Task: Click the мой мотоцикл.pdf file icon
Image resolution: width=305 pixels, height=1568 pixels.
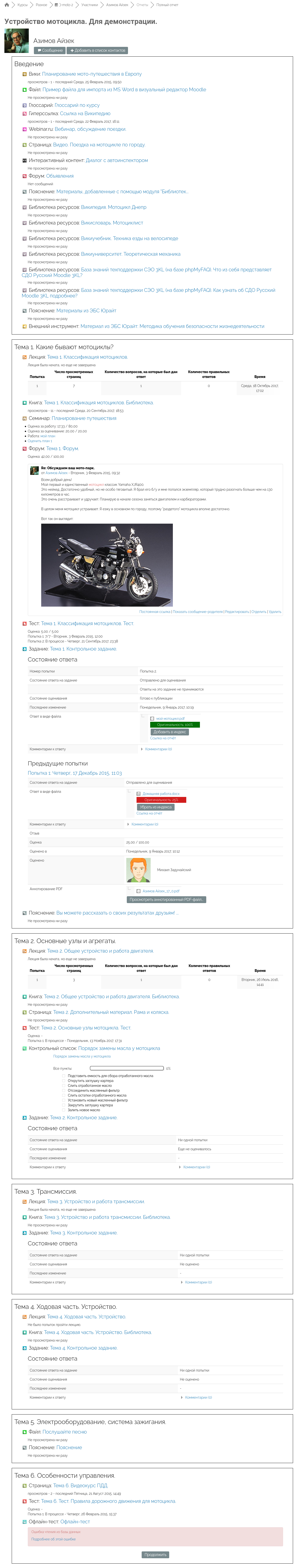Action: point(152,719)
